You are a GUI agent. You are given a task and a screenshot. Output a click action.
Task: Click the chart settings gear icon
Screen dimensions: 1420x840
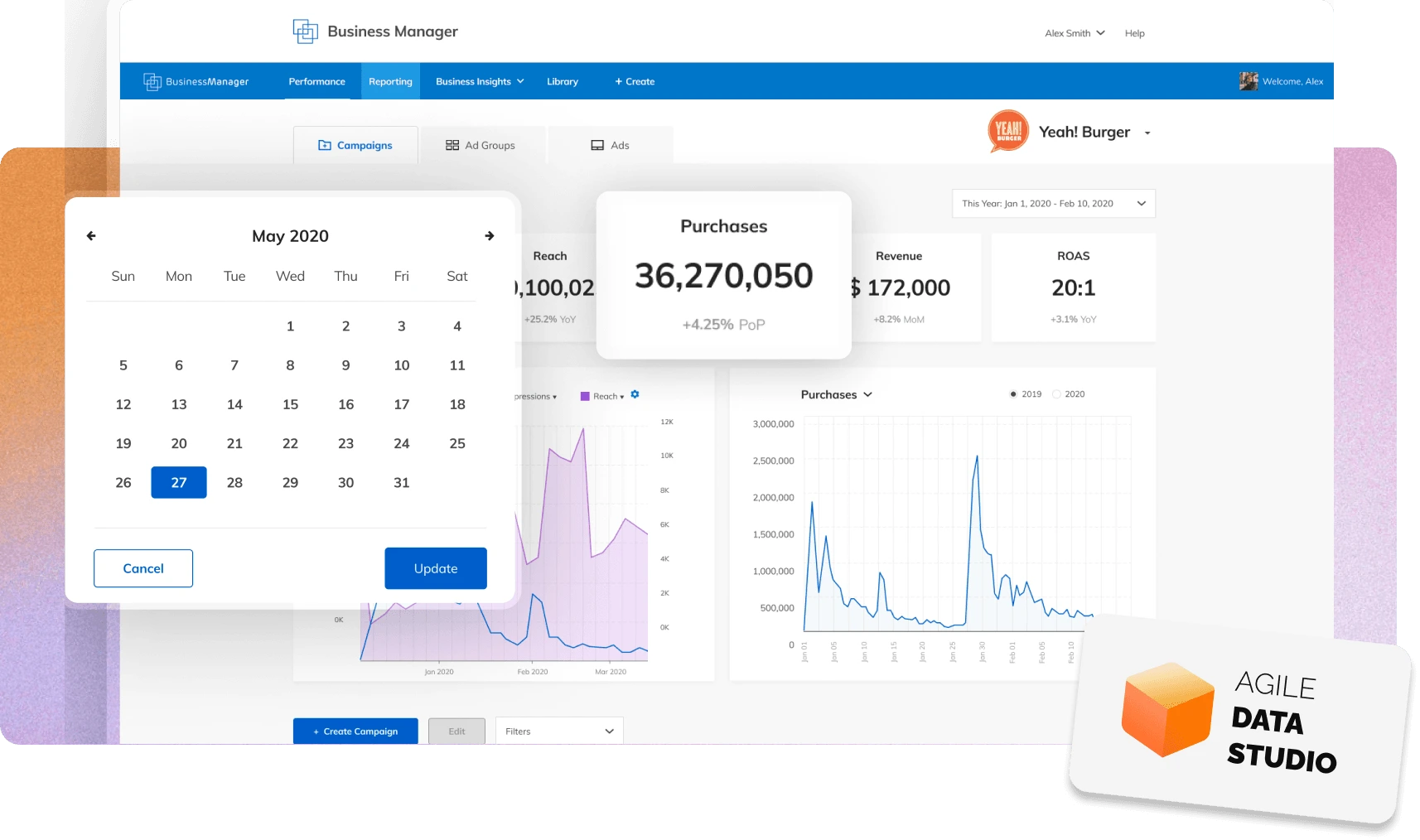635,395
